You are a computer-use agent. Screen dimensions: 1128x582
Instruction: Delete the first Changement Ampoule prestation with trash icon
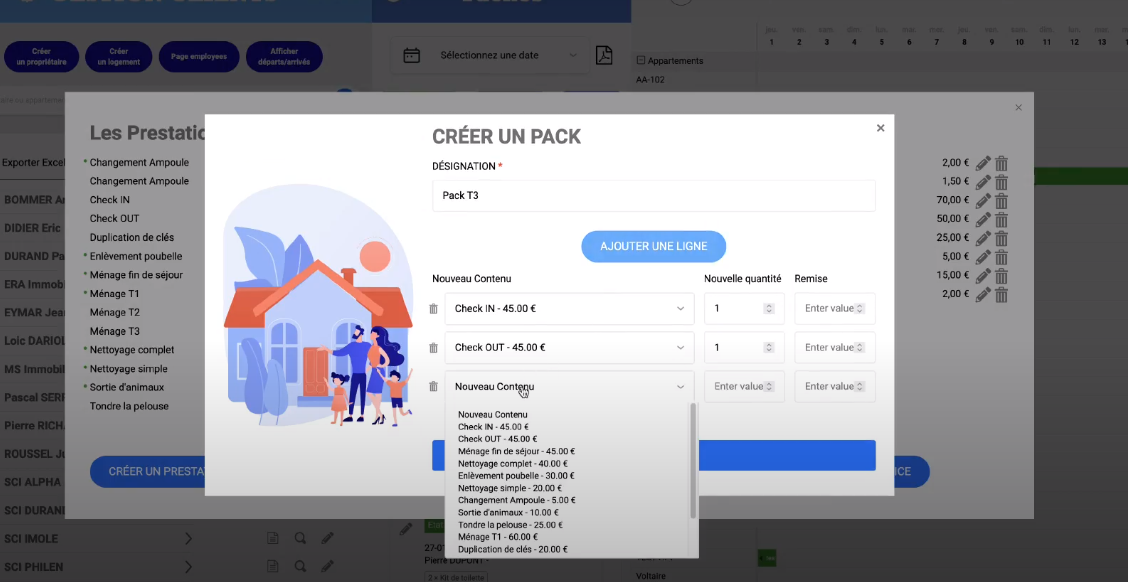(x=1001, y=163)
